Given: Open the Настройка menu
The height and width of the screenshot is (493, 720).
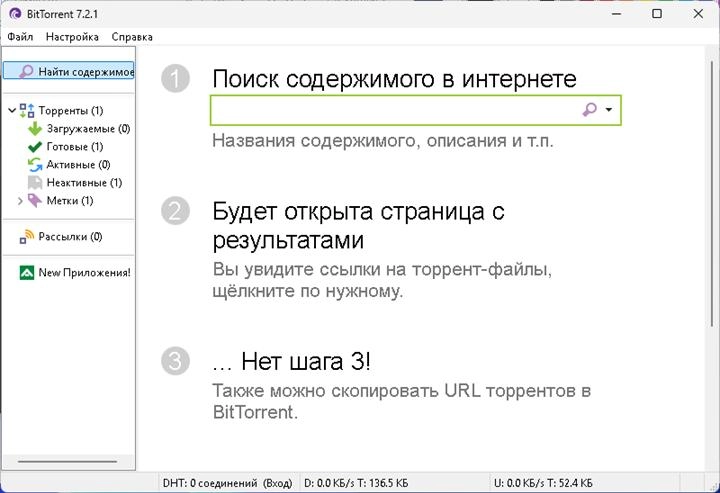Looking at the screenshot, I should click(72, 37).
